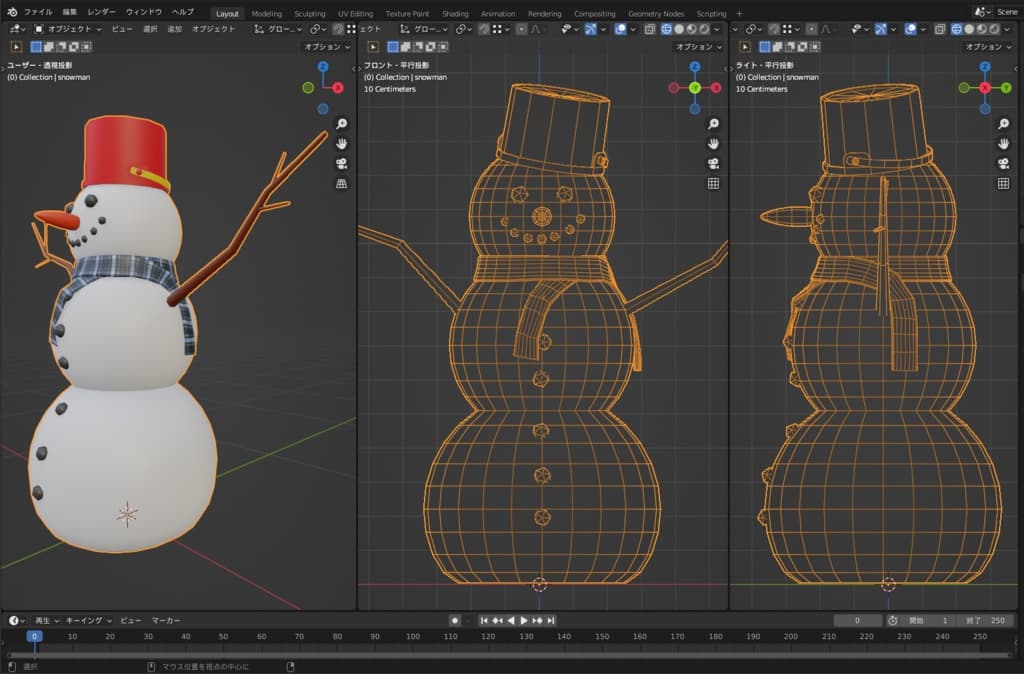Screen dimensions: 1024x674
Task: Click the 終了 end frame field
Action: pos(985,620)
